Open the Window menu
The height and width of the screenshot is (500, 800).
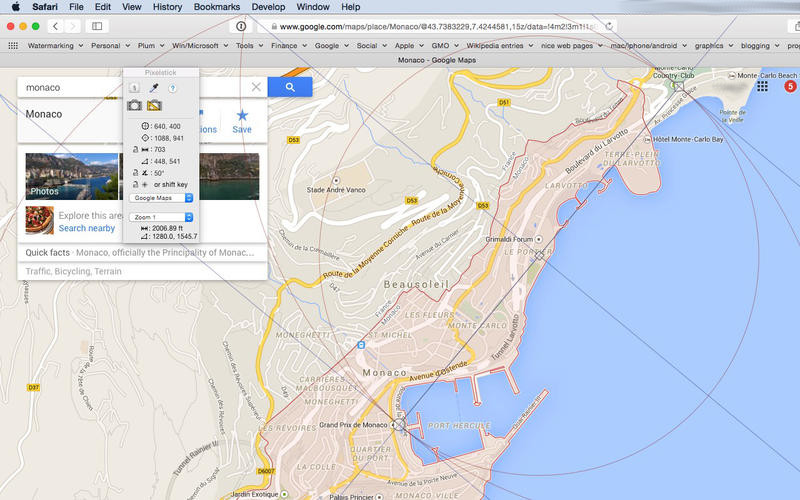313,7
